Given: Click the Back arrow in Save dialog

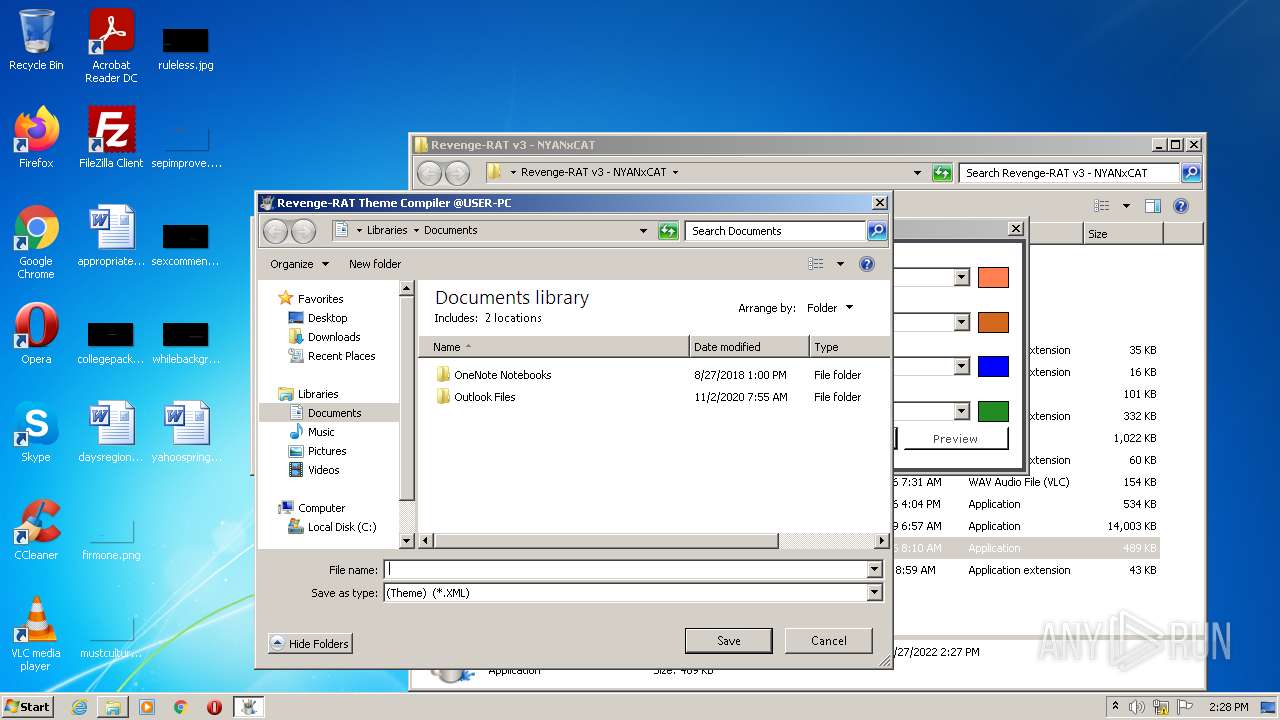Looking at the screenshot, I should [275, 231].
